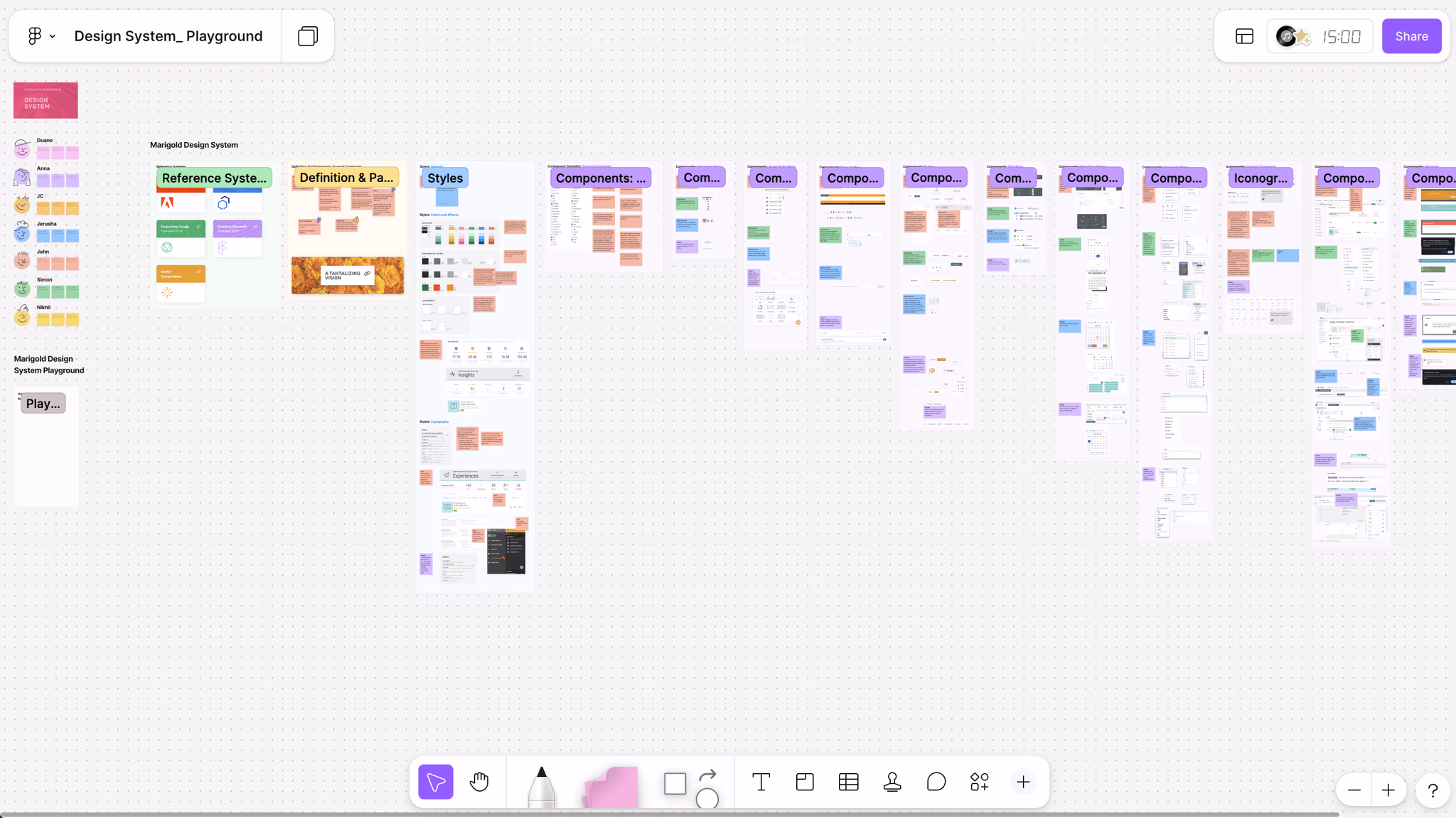Select the Marker pen tool

[542, 786]
